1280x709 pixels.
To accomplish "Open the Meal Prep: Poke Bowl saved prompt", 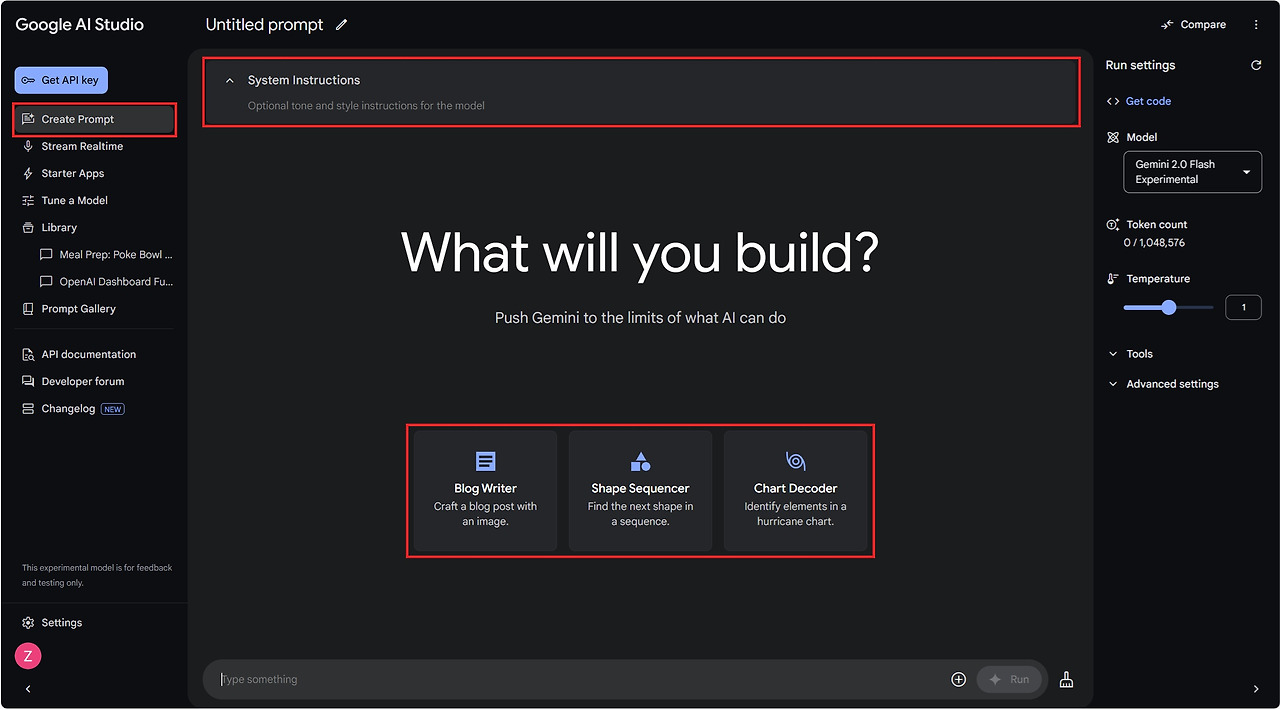I will pyautogui.click(x=106, y=255).
